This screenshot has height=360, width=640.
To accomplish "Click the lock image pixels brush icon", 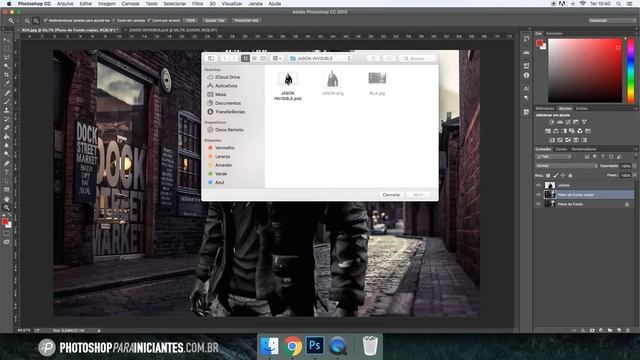I will [x=556, y=176].
